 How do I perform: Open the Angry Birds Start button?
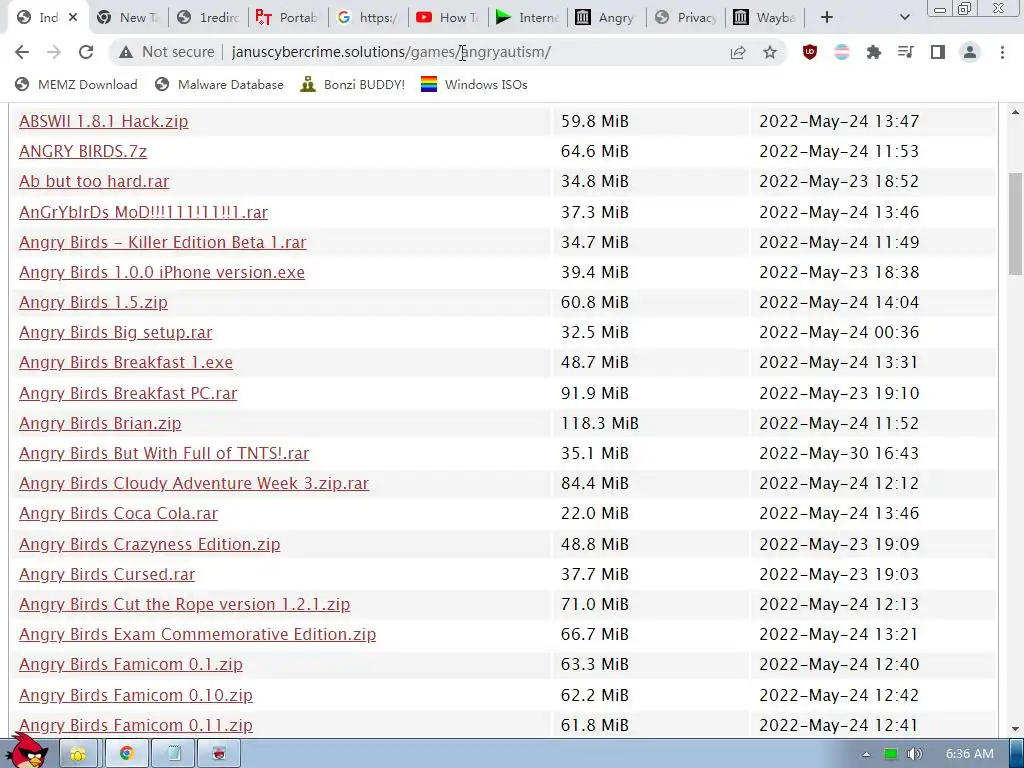tap(27, 751)
